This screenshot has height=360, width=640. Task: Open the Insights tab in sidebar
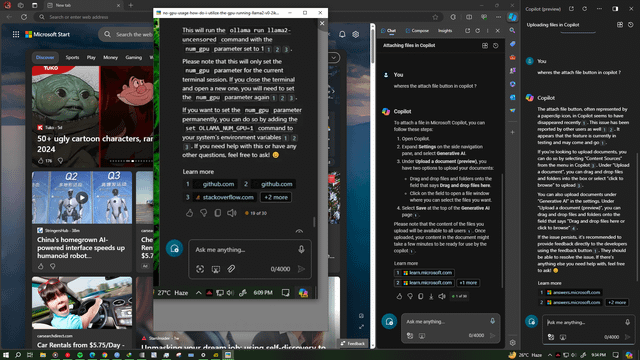coord(445,31)
